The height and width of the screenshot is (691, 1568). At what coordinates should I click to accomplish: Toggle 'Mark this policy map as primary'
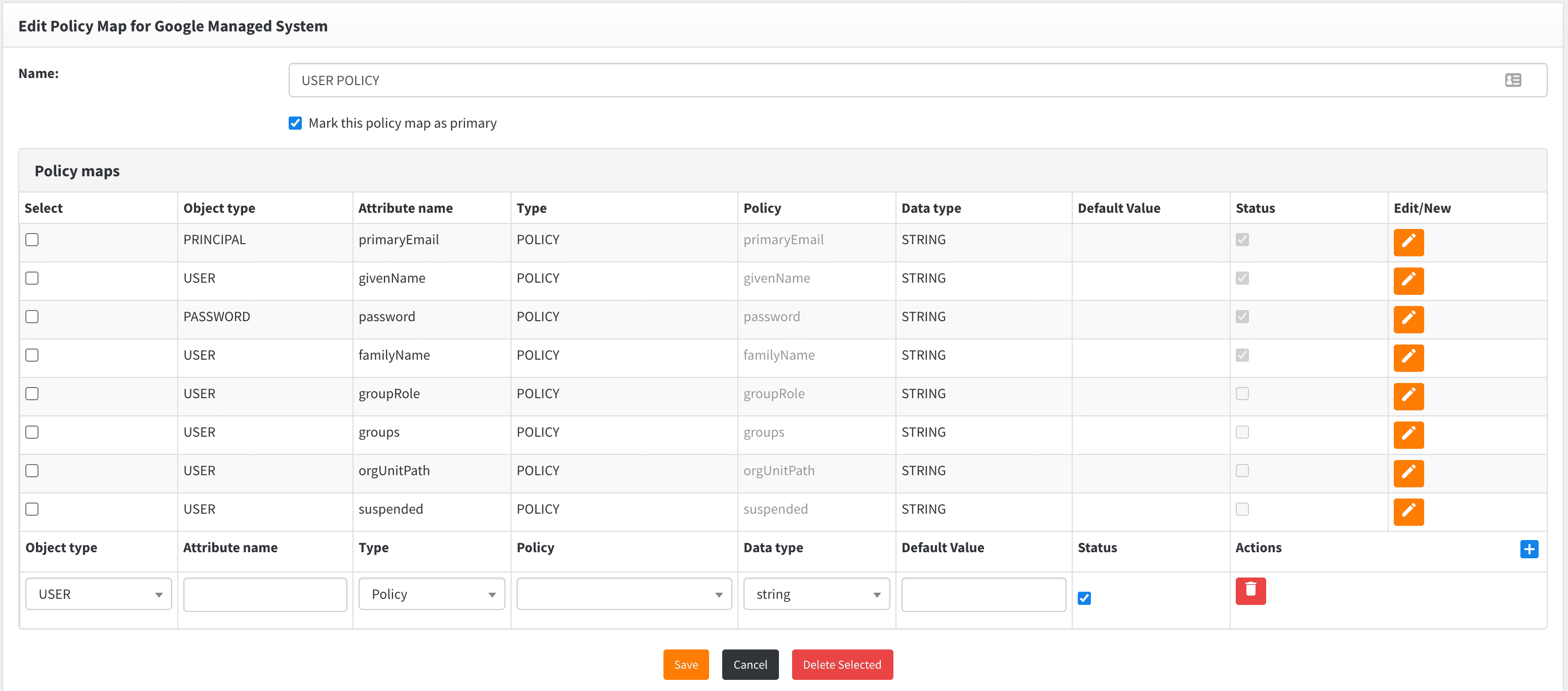[295, 123]
